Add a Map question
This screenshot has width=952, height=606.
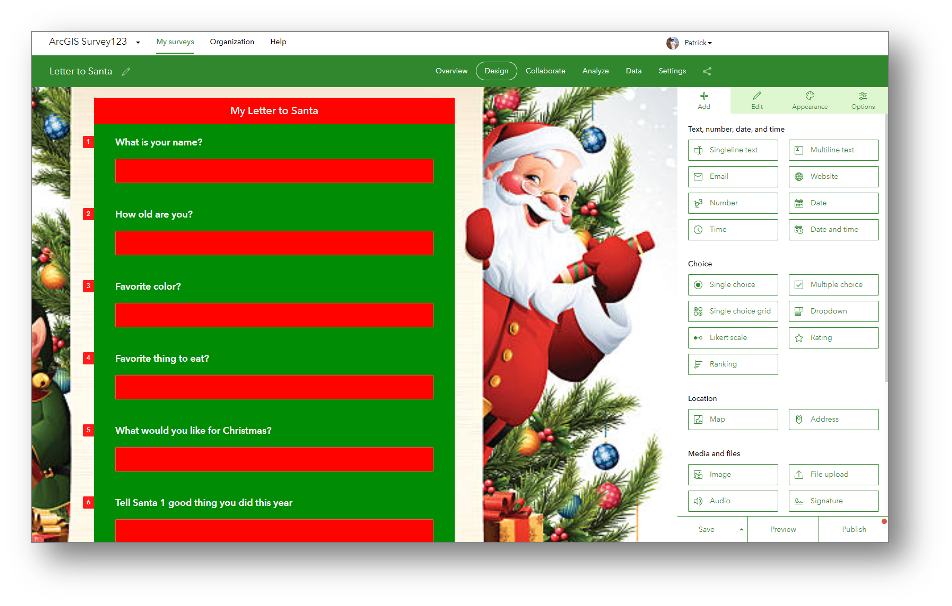733,420
